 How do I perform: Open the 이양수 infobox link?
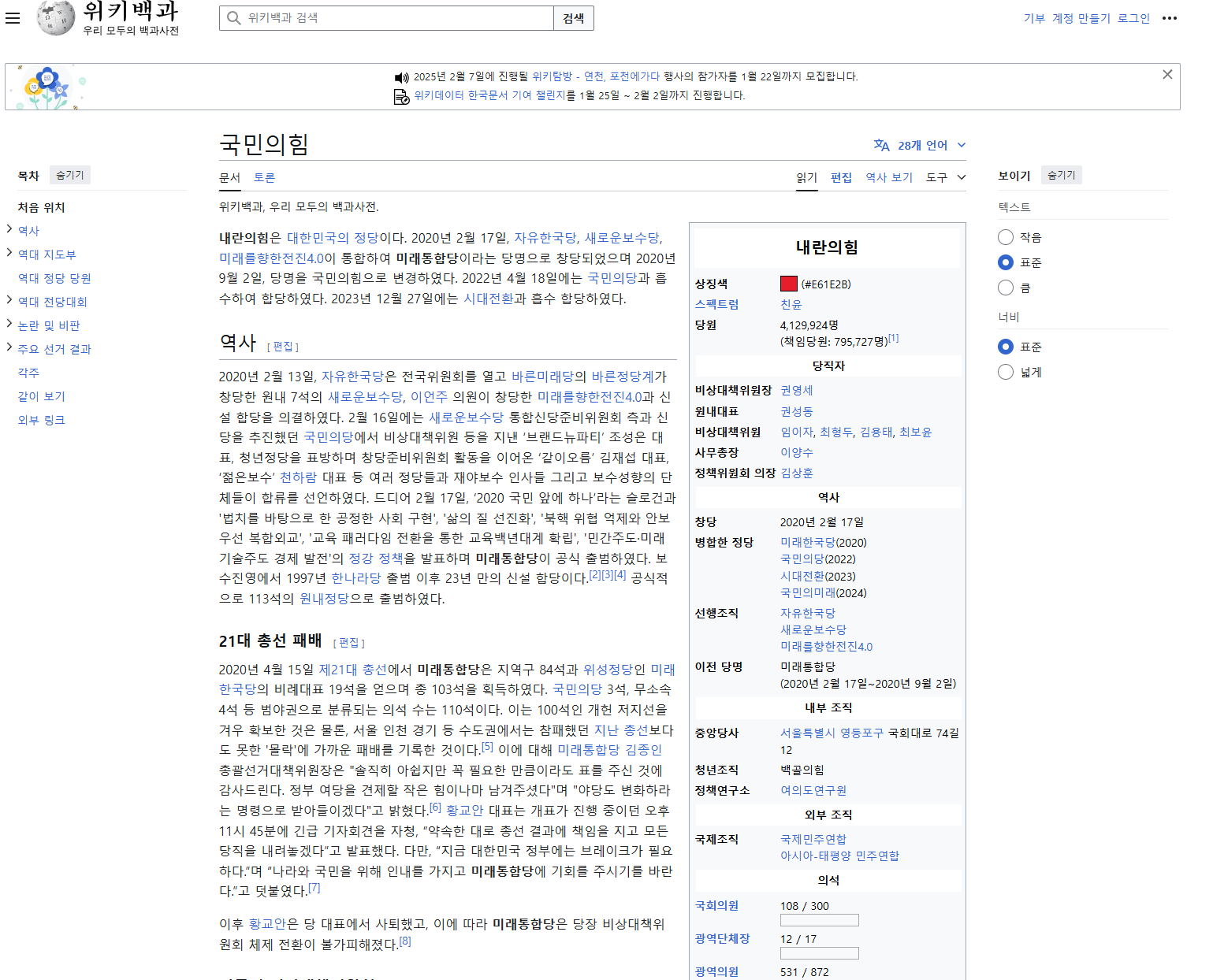(x=797, y=452)
